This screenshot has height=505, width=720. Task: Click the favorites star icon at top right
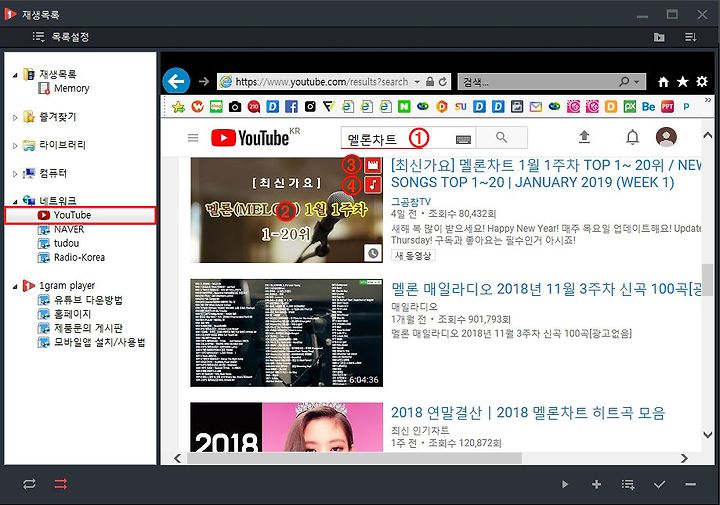tap(683, 82)
